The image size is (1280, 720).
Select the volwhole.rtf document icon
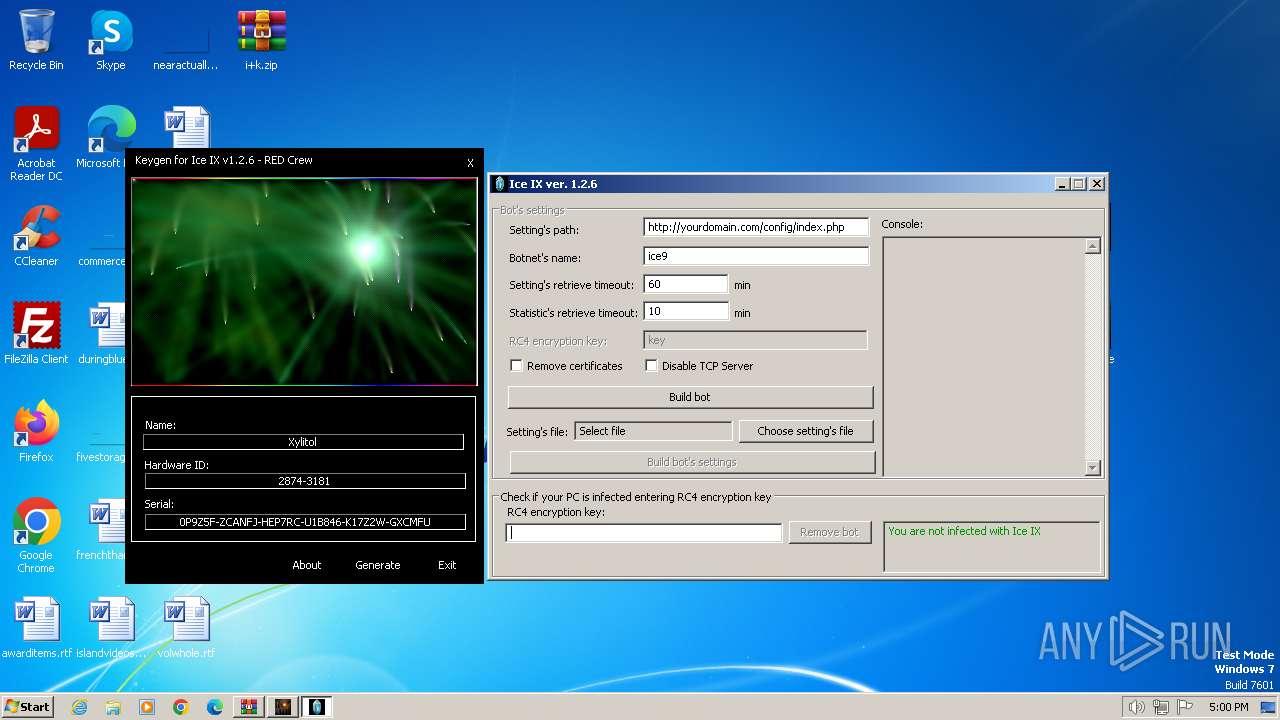(x=186, y=628)
